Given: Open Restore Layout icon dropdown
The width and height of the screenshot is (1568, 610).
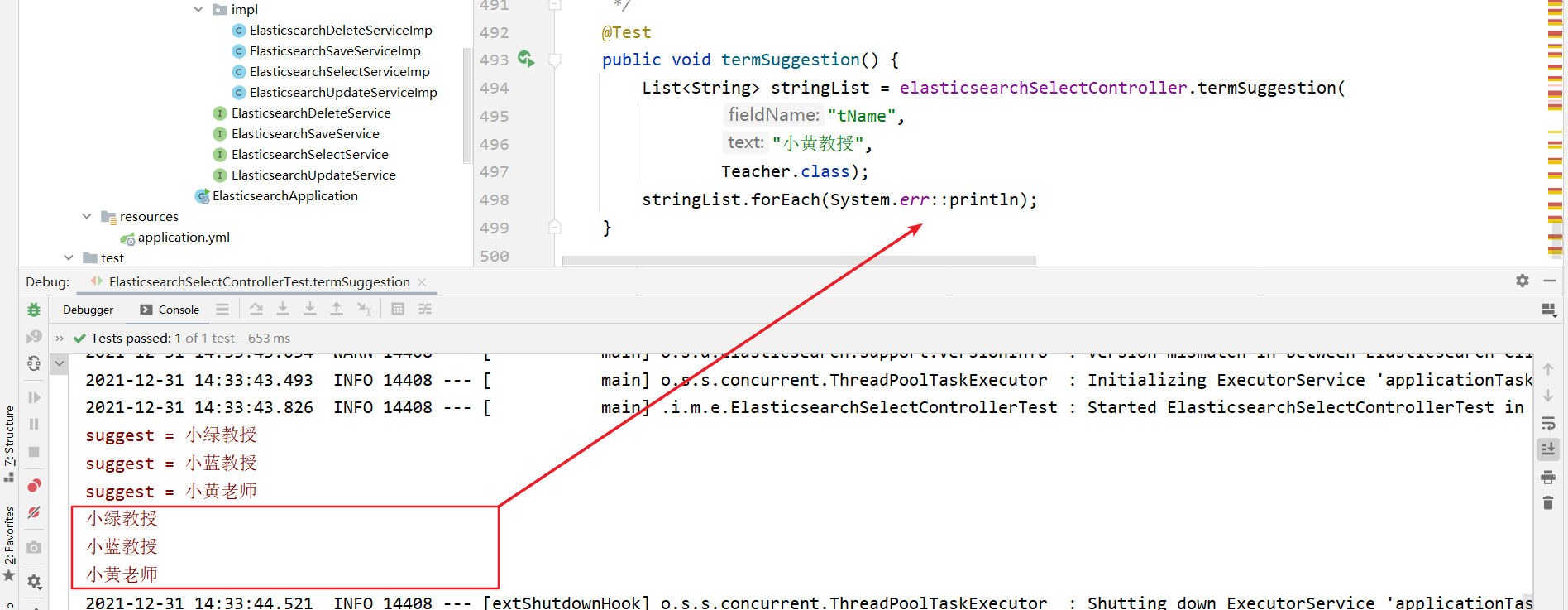Looking at the screenshot, I should coord(1549,310).
